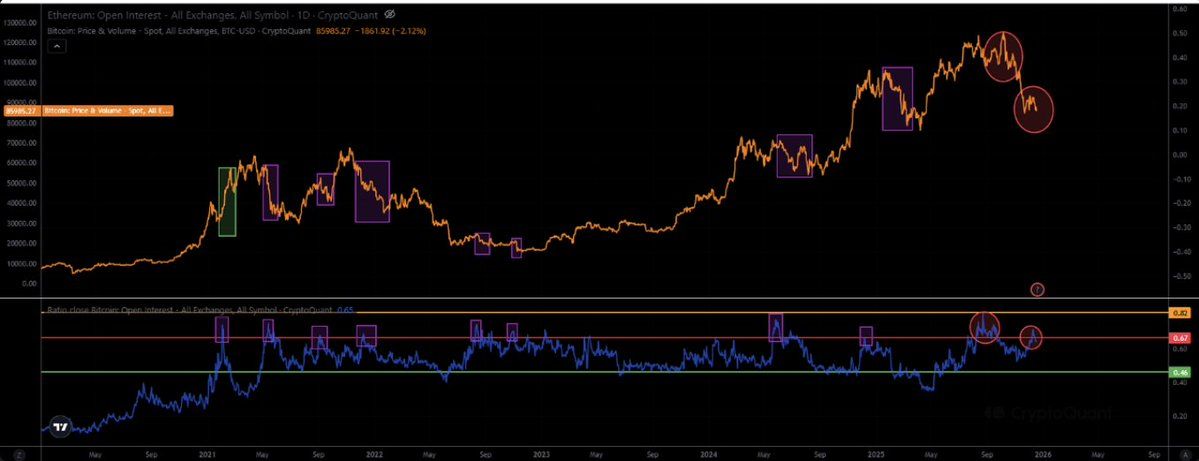The height and width of the screenshot is (461, 1199).
Task: Click the 2021 label on time axis
Action: point(206,454)
